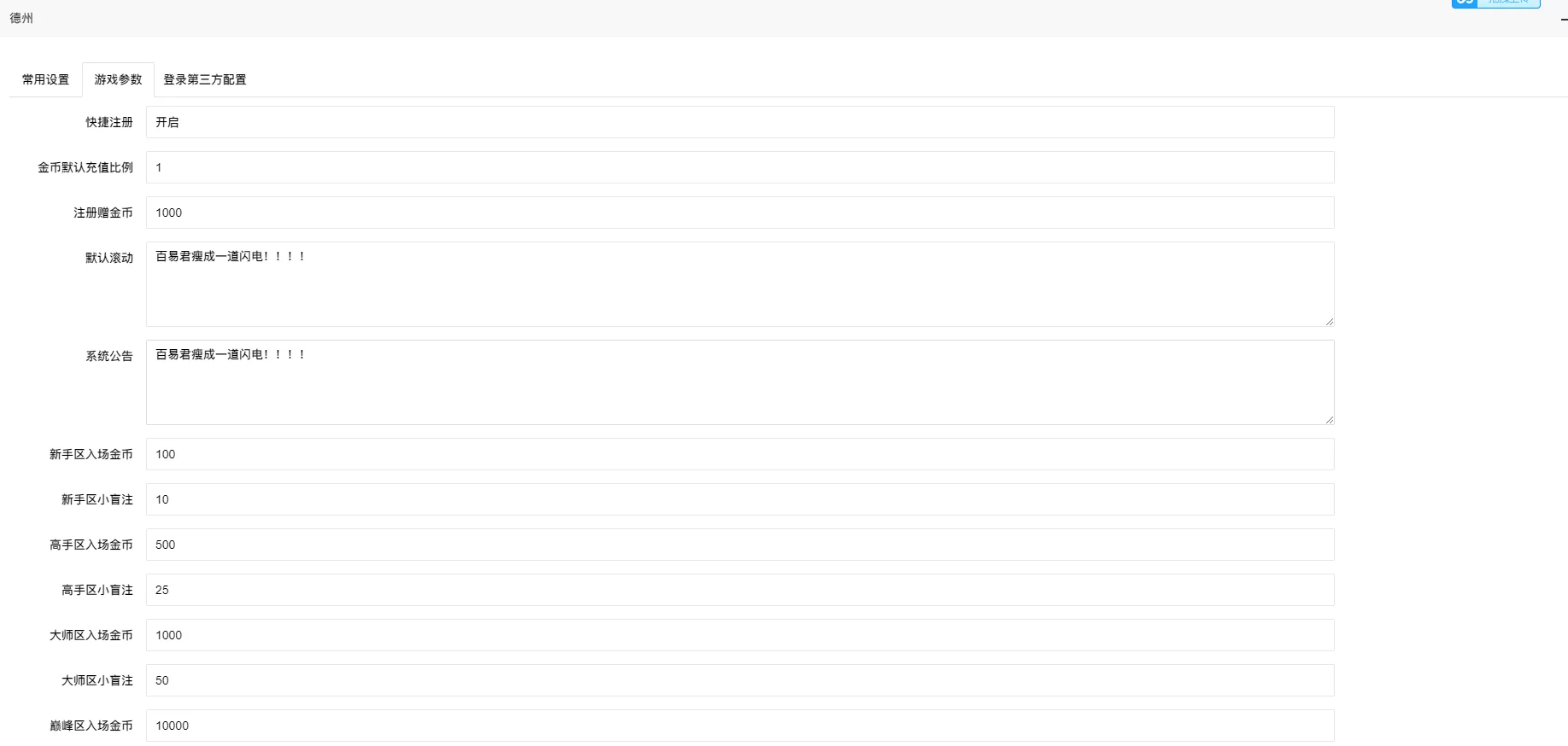Click the 高手区小盲注 field showing 25
1568x746 pixels.
740,590
